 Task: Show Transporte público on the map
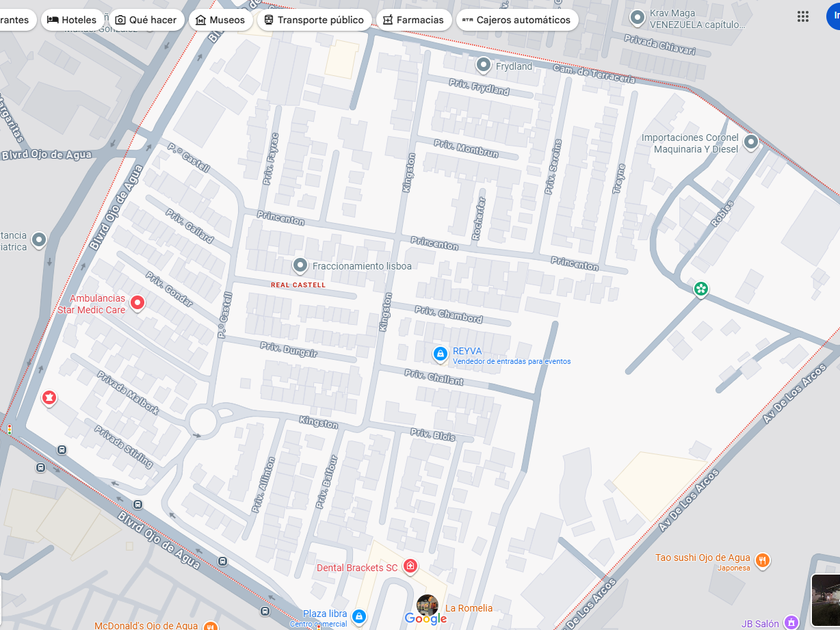click(x=314, y=20)
